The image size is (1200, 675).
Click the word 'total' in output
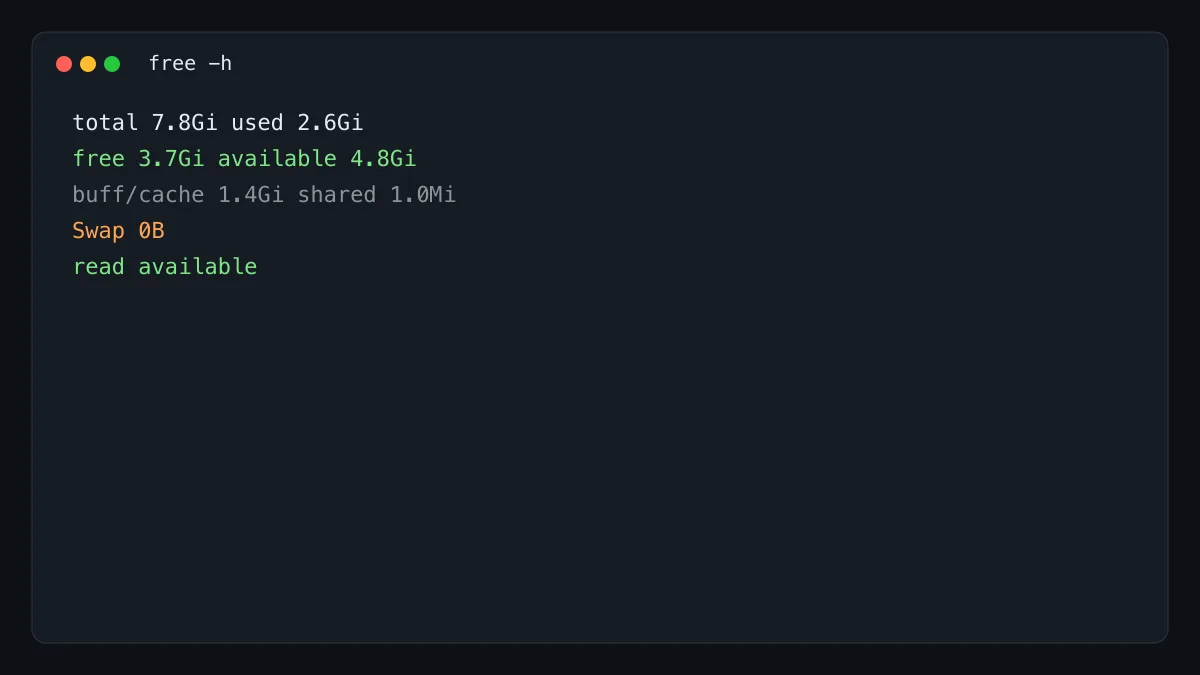click(x=105, y=123)
